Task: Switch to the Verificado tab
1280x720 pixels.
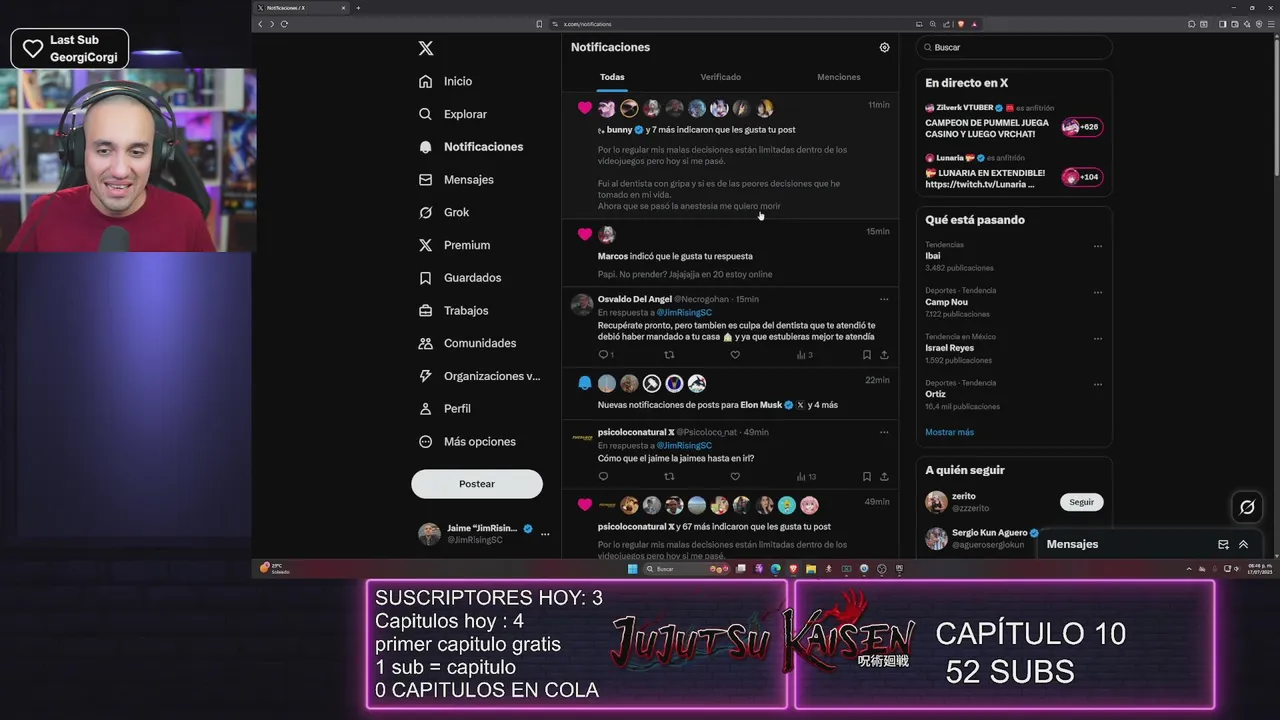Action: coord(721,77)
